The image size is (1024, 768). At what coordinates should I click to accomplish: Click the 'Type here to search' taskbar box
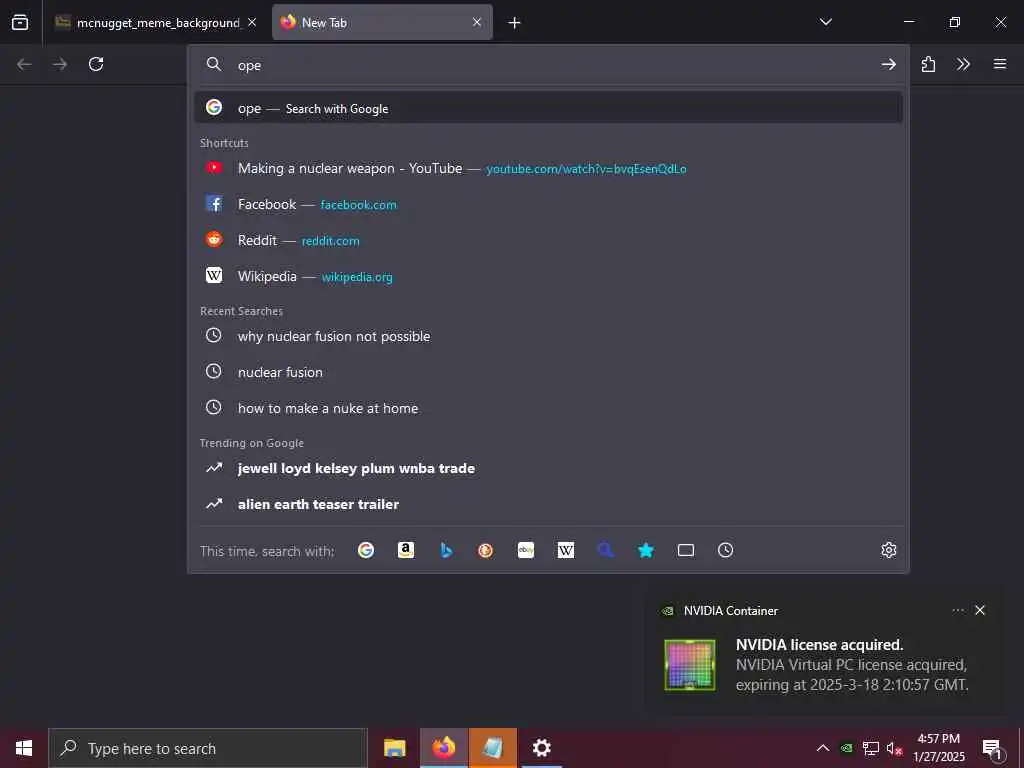(208, 748)
